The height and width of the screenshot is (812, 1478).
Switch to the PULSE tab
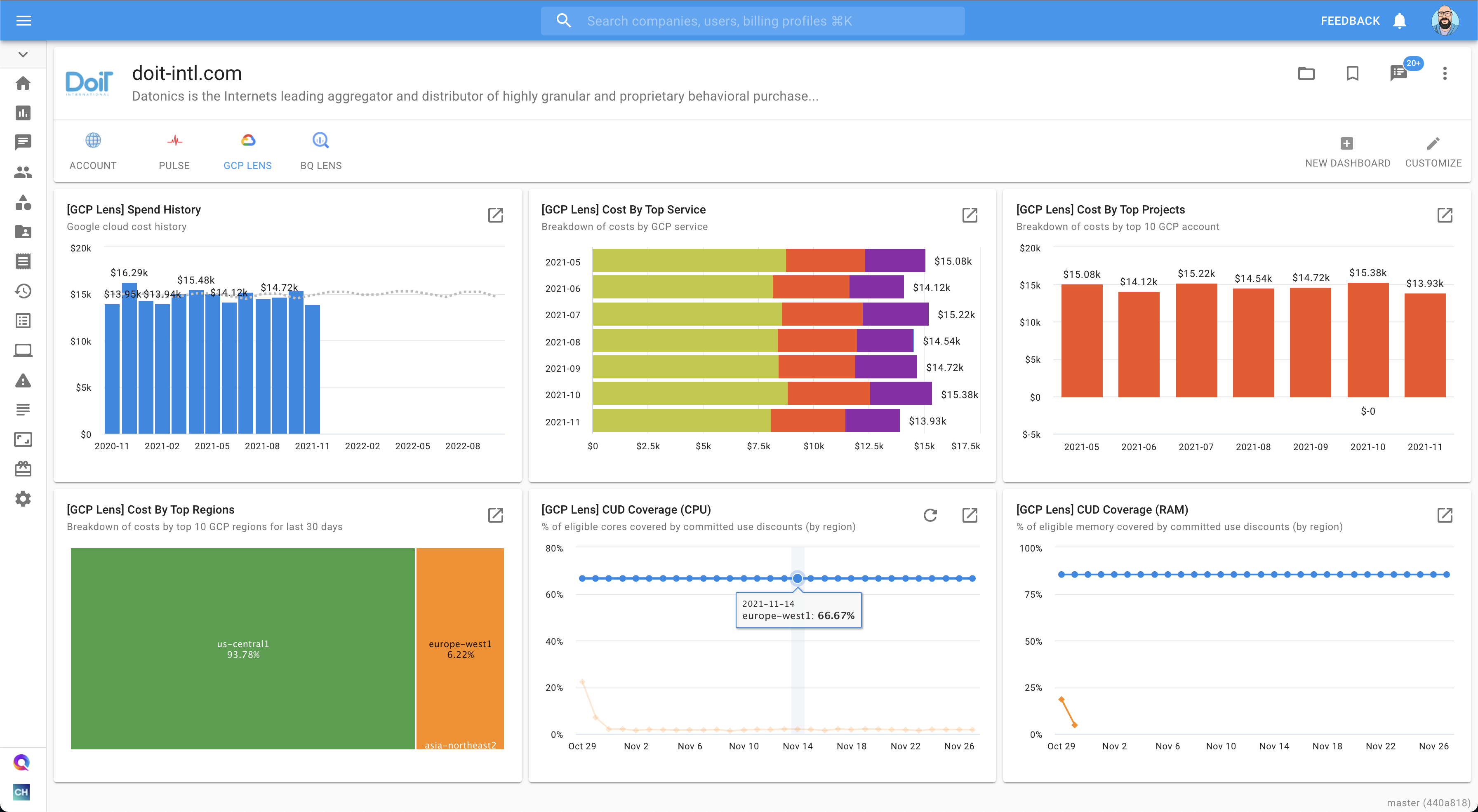[x=174, y=151]
